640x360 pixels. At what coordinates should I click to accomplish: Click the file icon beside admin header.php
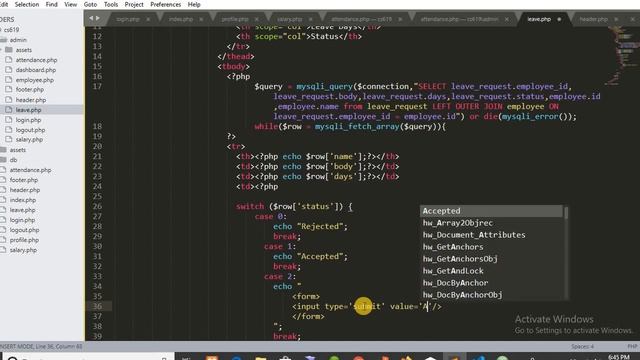(9, 100)
